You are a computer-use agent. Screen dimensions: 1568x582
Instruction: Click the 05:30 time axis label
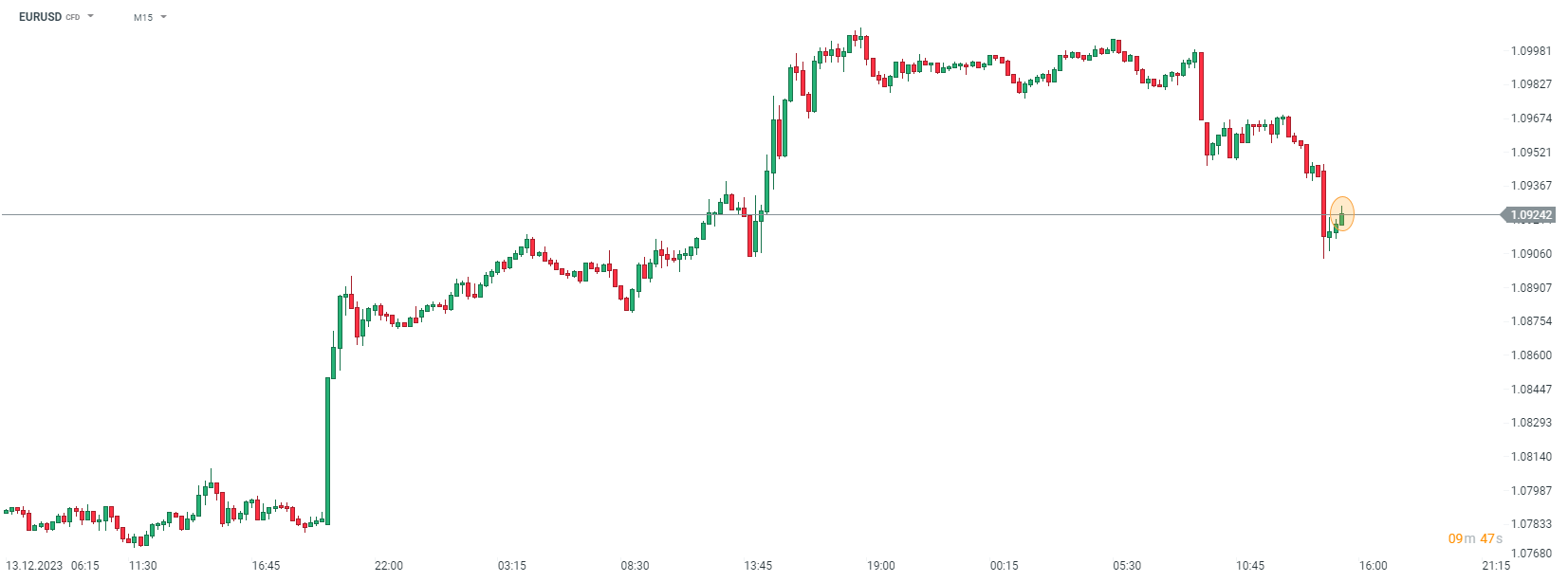pyautogui.click(x=1127, y=566)
